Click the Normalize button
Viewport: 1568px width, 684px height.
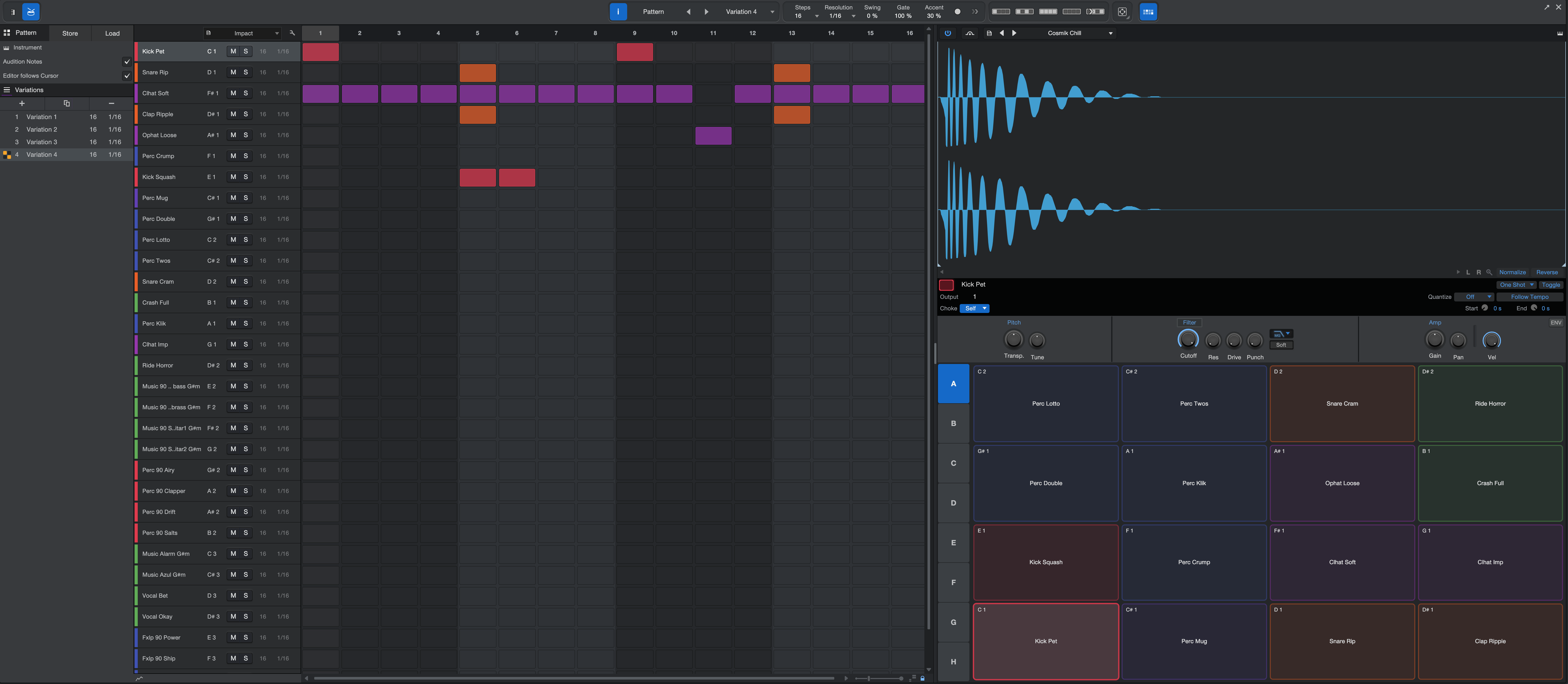click(x=1512, y=272)
